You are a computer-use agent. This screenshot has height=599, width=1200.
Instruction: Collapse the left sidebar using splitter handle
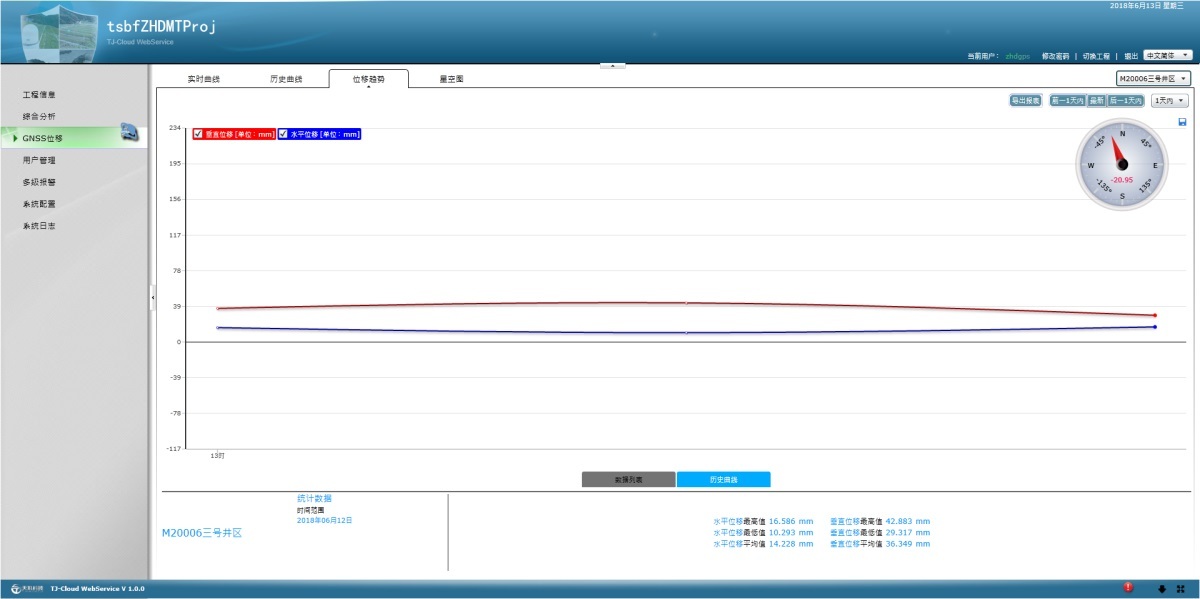(x=152, y=296)
